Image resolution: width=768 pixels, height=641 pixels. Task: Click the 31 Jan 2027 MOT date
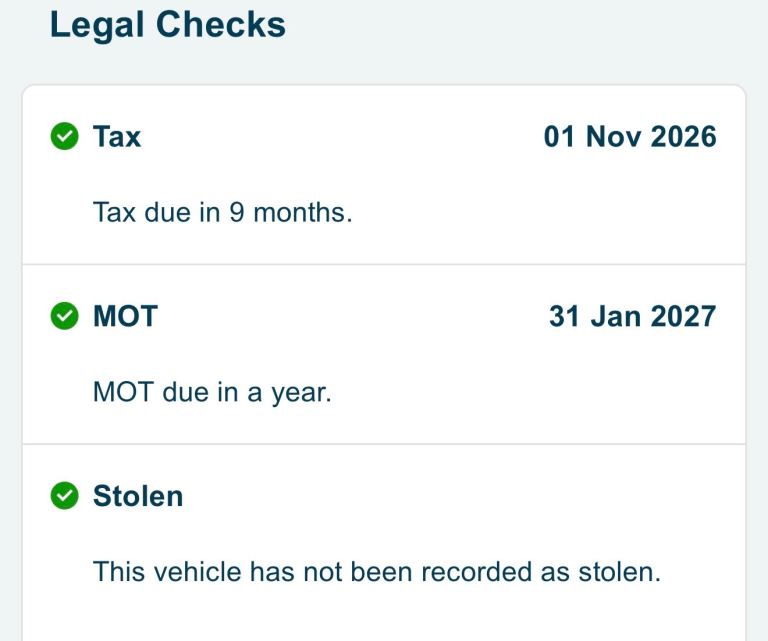coord(632,316)
